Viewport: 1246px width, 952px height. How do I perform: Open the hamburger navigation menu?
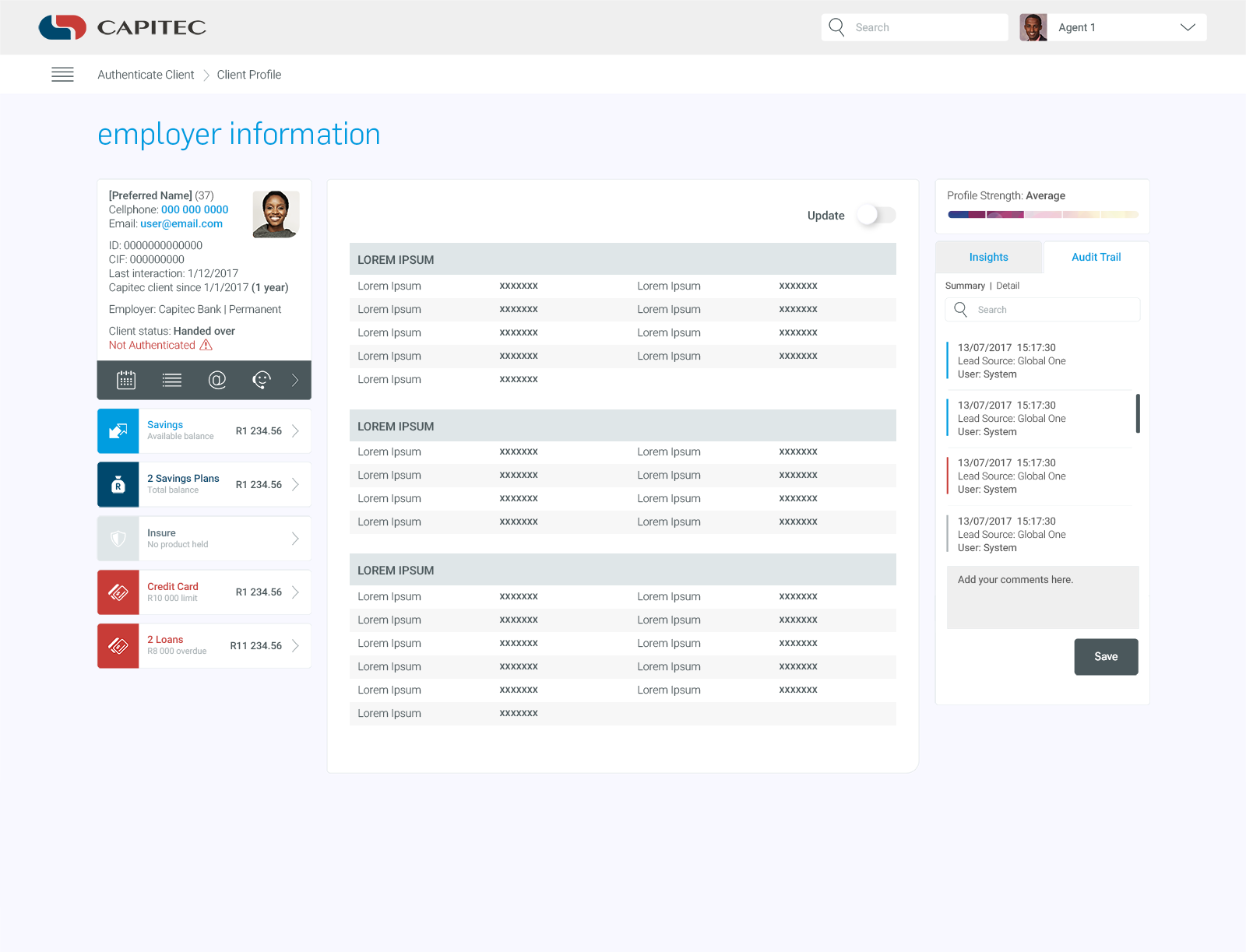coord(62,75)
